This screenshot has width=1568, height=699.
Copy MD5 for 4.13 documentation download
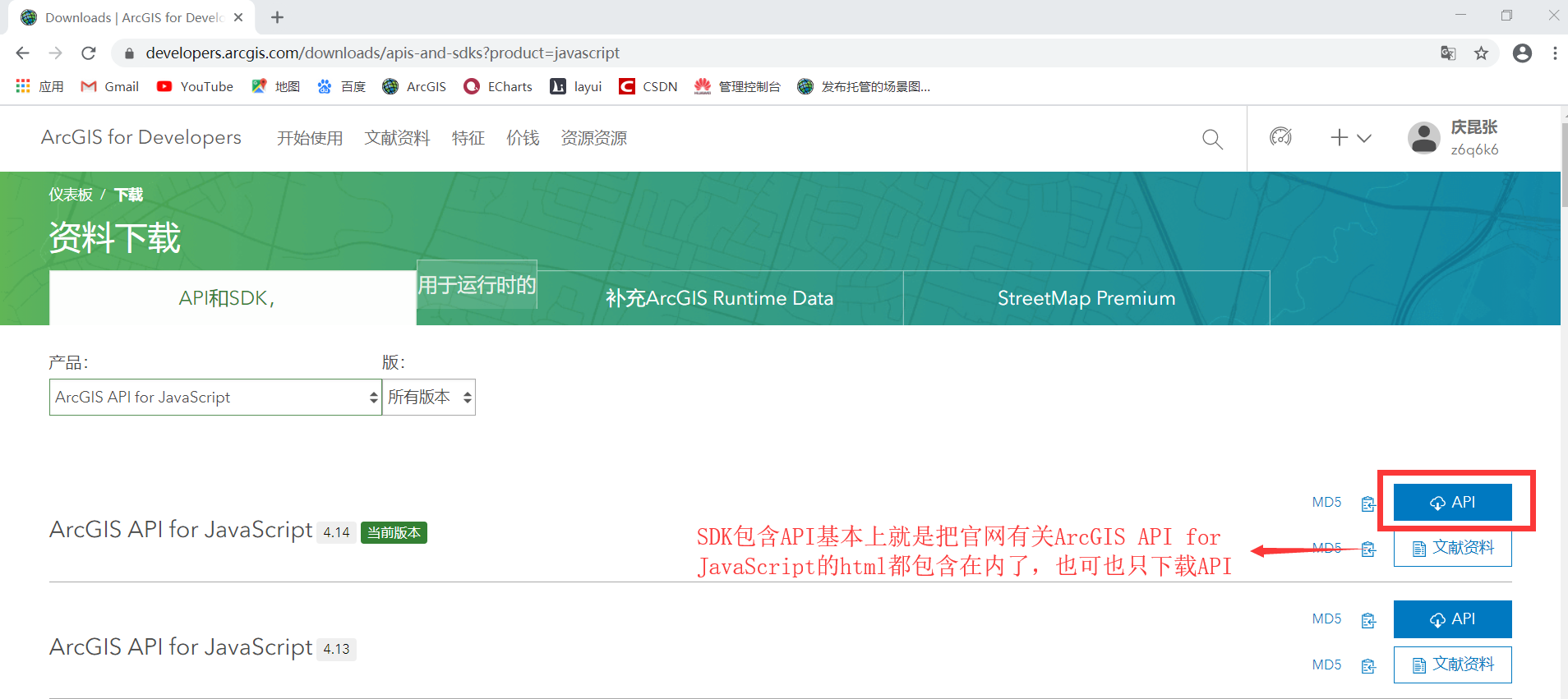1368,666
